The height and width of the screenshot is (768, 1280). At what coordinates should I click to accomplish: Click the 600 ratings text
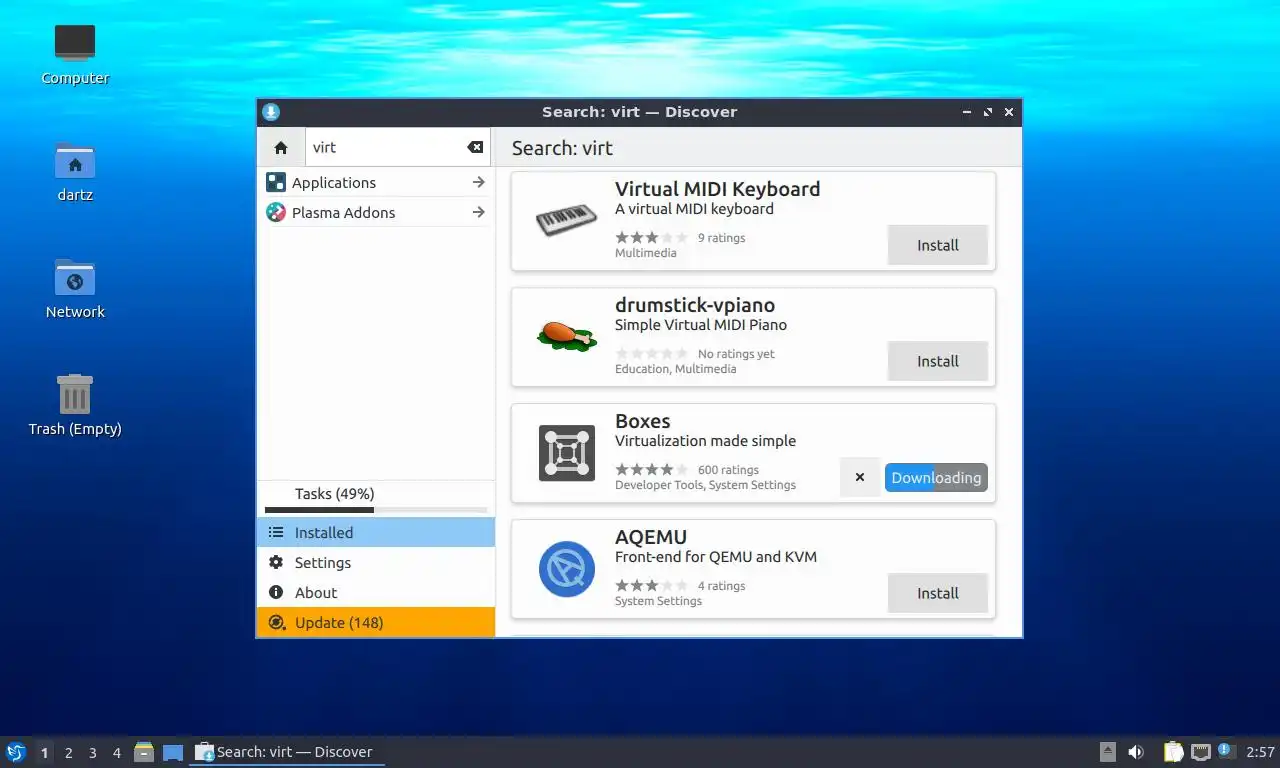(728, 470)
